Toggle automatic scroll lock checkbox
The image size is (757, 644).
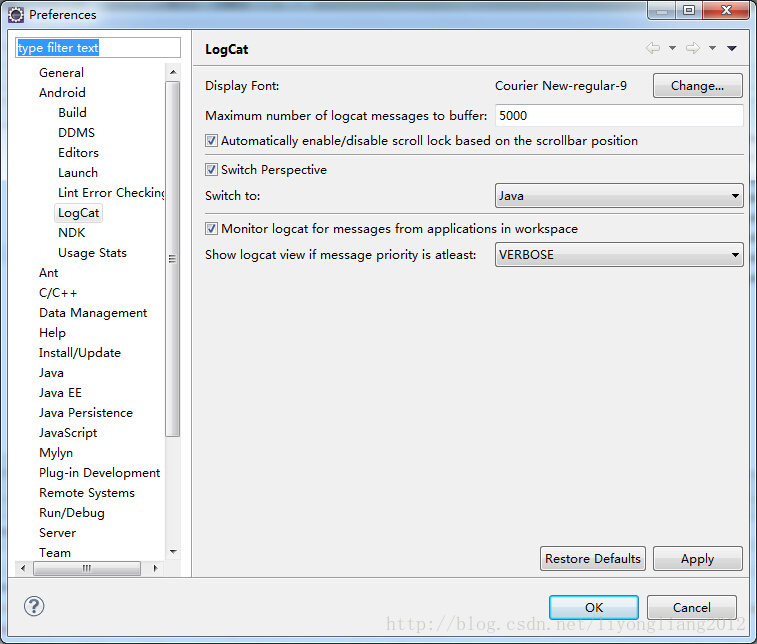[x=211, y=140]
